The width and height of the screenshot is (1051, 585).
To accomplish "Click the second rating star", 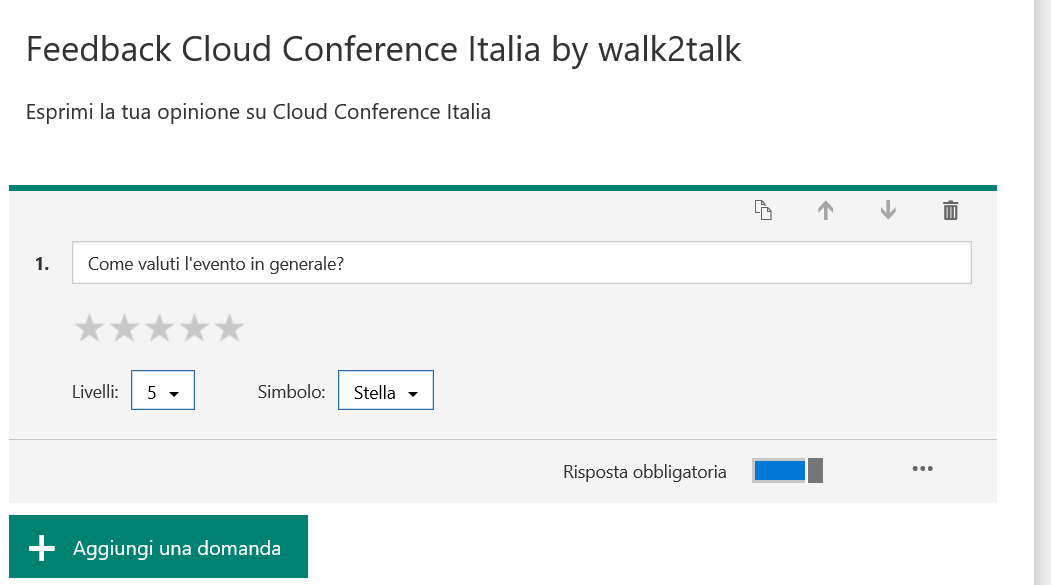I will [x=125, y=328].
